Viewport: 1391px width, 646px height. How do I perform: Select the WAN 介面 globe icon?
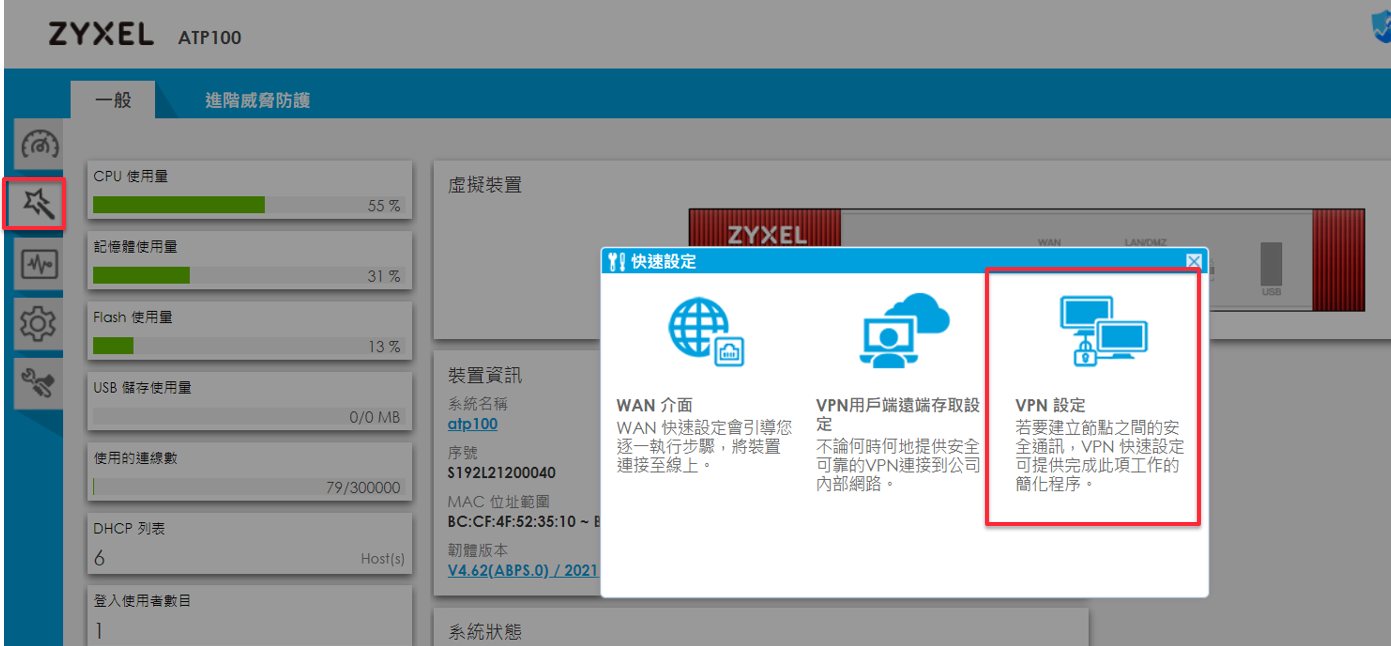pyautogui.click(x=706, y=332)
